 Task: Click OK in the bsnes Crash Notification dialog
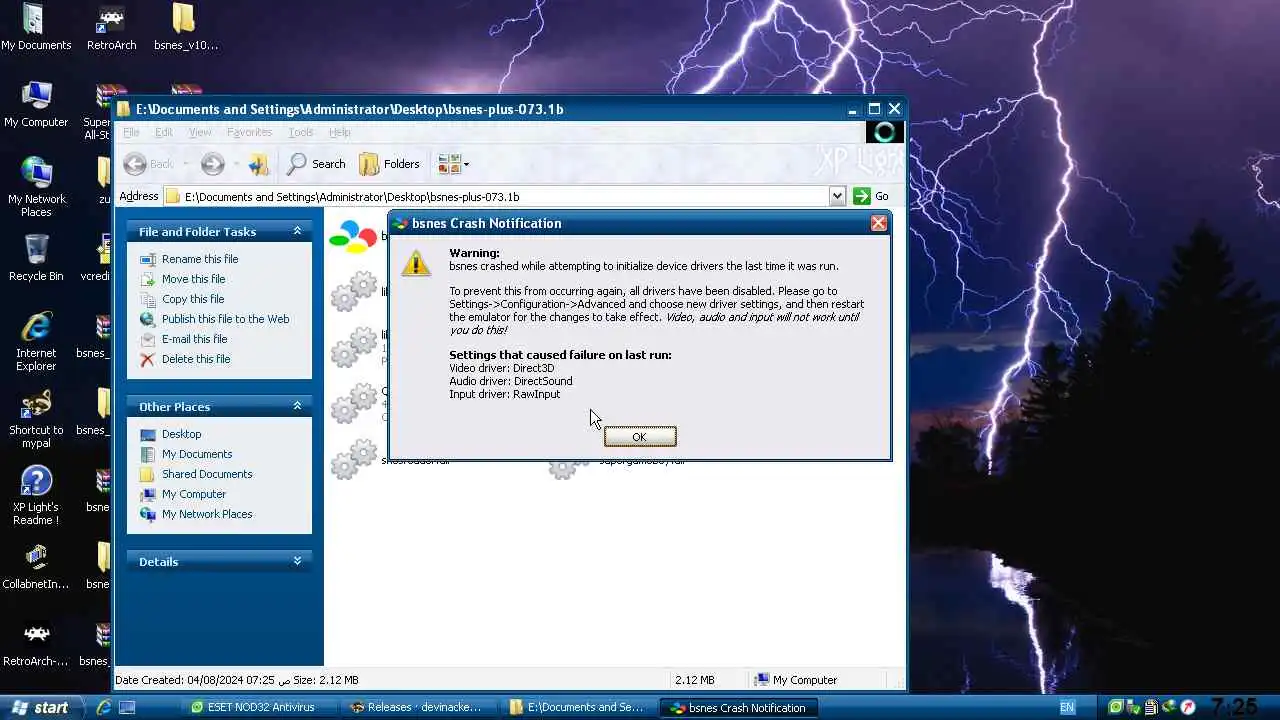coord(640,437)
